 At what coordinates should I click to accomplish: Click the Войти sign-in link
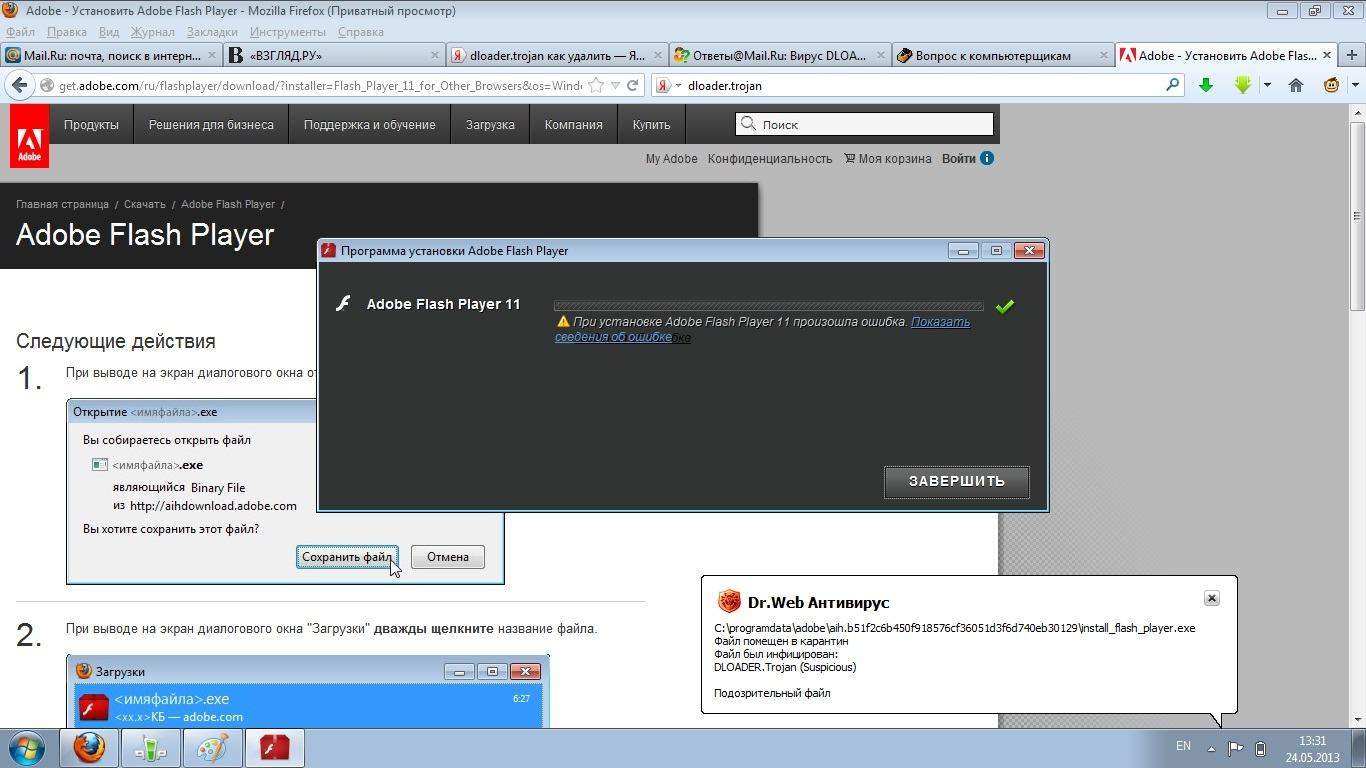(x=958, y=158)
